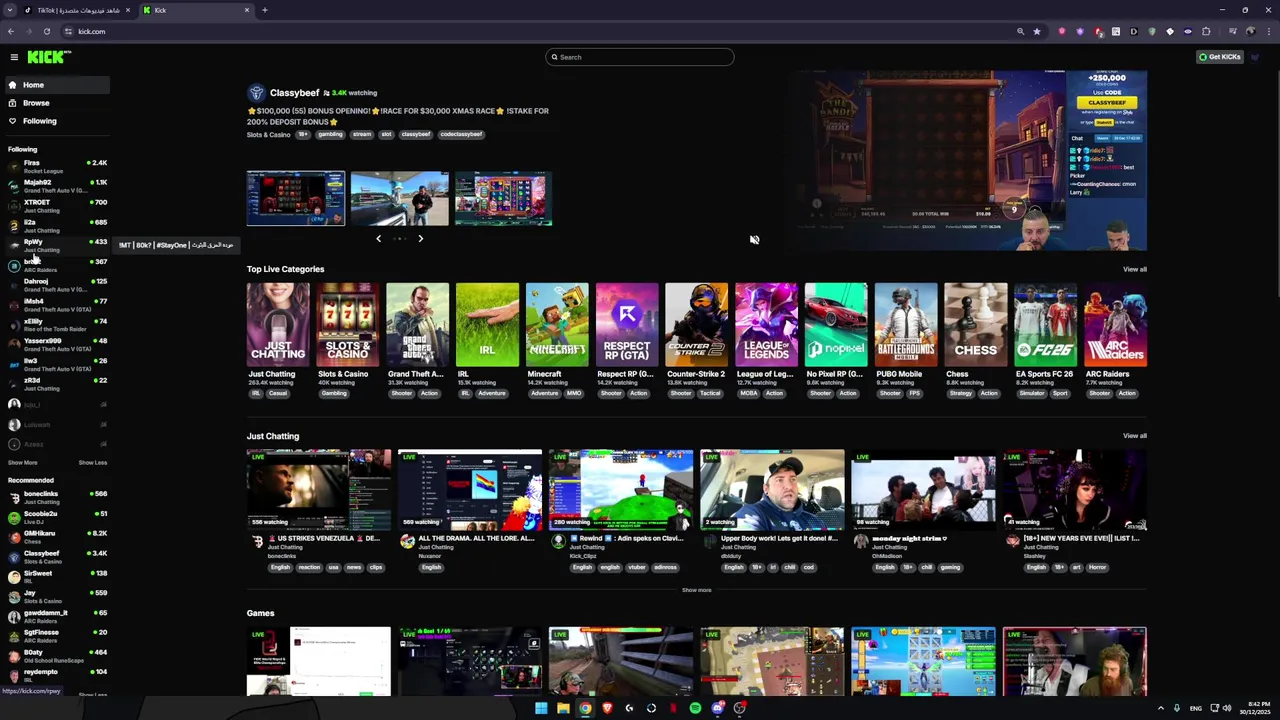
Task: Click the Get KICKs button
Action: point(1220,57)
